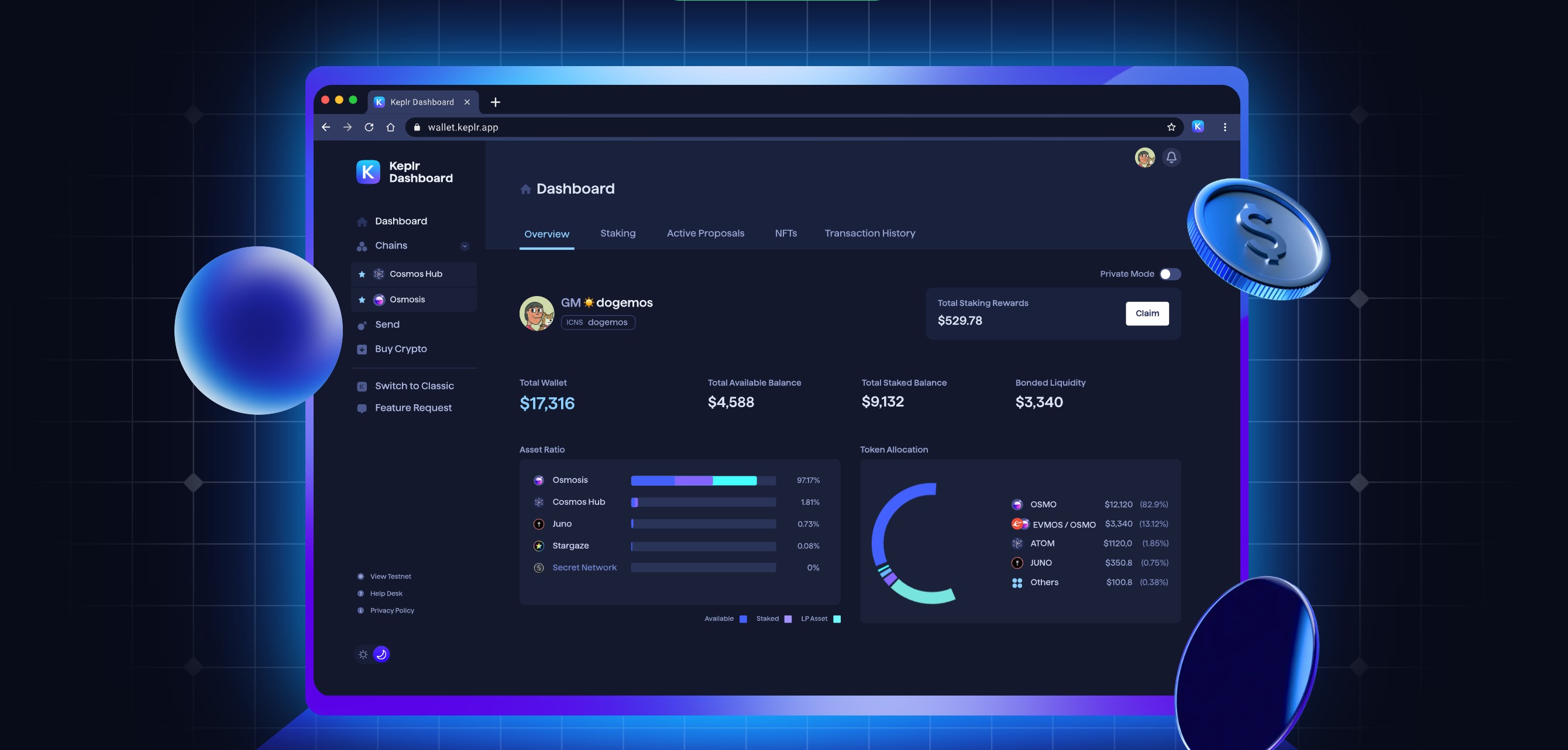Select Chains in the sidebar
The width and height of the screenshot is (1568, 750).
click(391, 245)
